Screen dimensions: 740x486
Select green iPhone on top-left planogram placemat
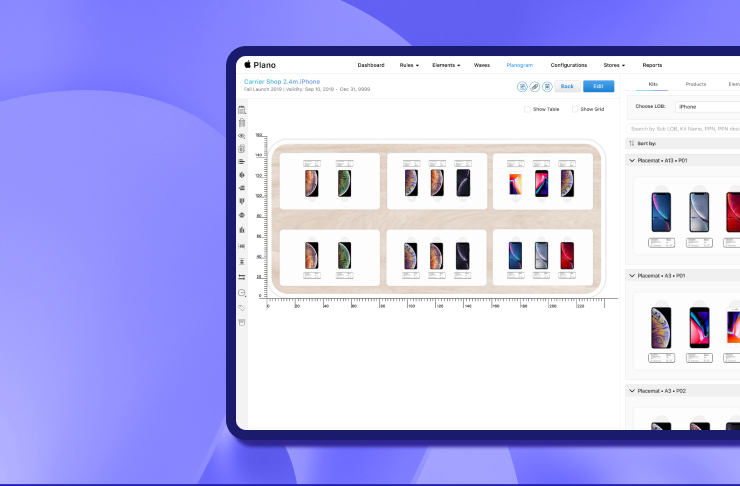345,183
